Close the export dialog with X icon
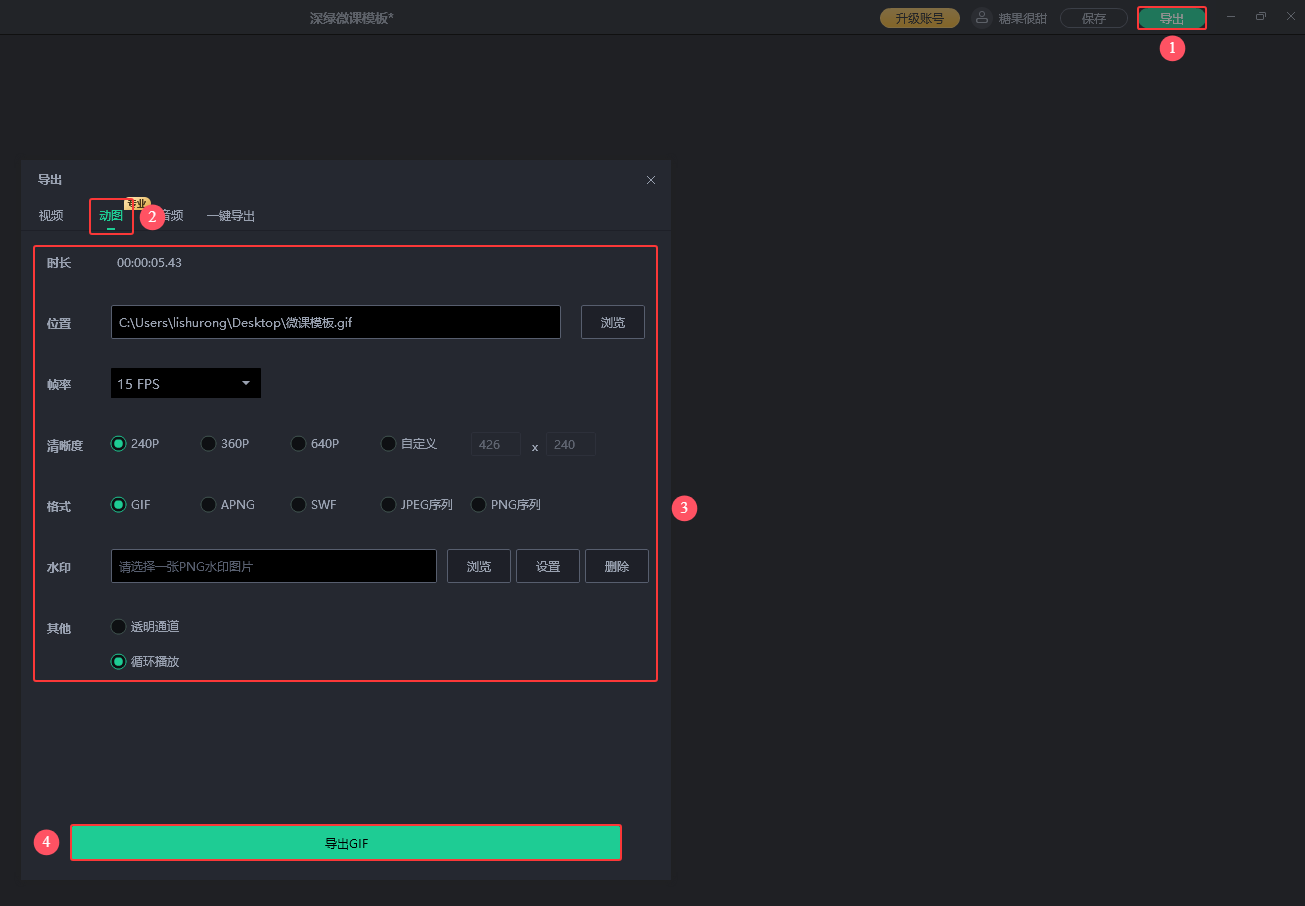Image resolution: width=1305 pixels, height=906 pixels. point(651,180)
